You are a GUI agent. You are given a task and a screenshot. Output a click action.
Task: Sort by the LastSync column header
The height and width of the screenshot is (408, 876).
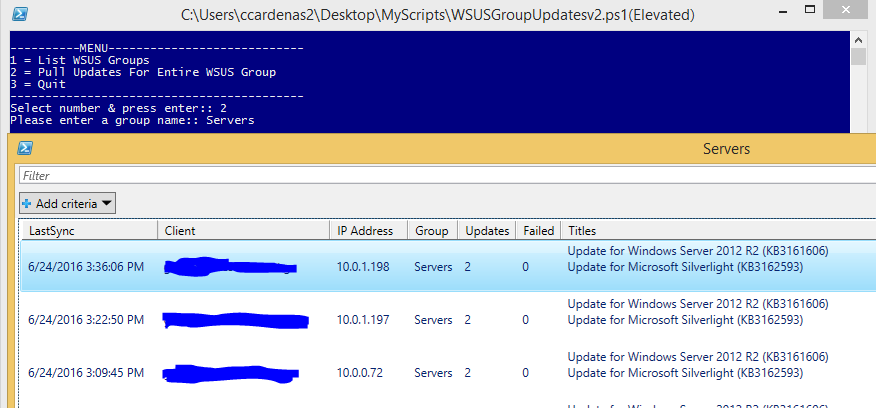pyautogui.click(x=88, y=231)
